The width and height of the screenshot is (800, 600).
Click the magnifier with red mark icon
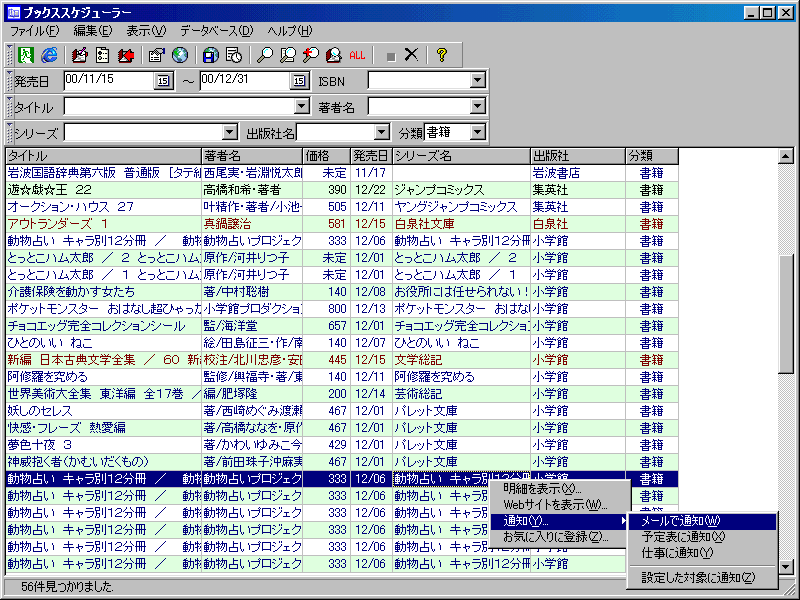[311, 55]
